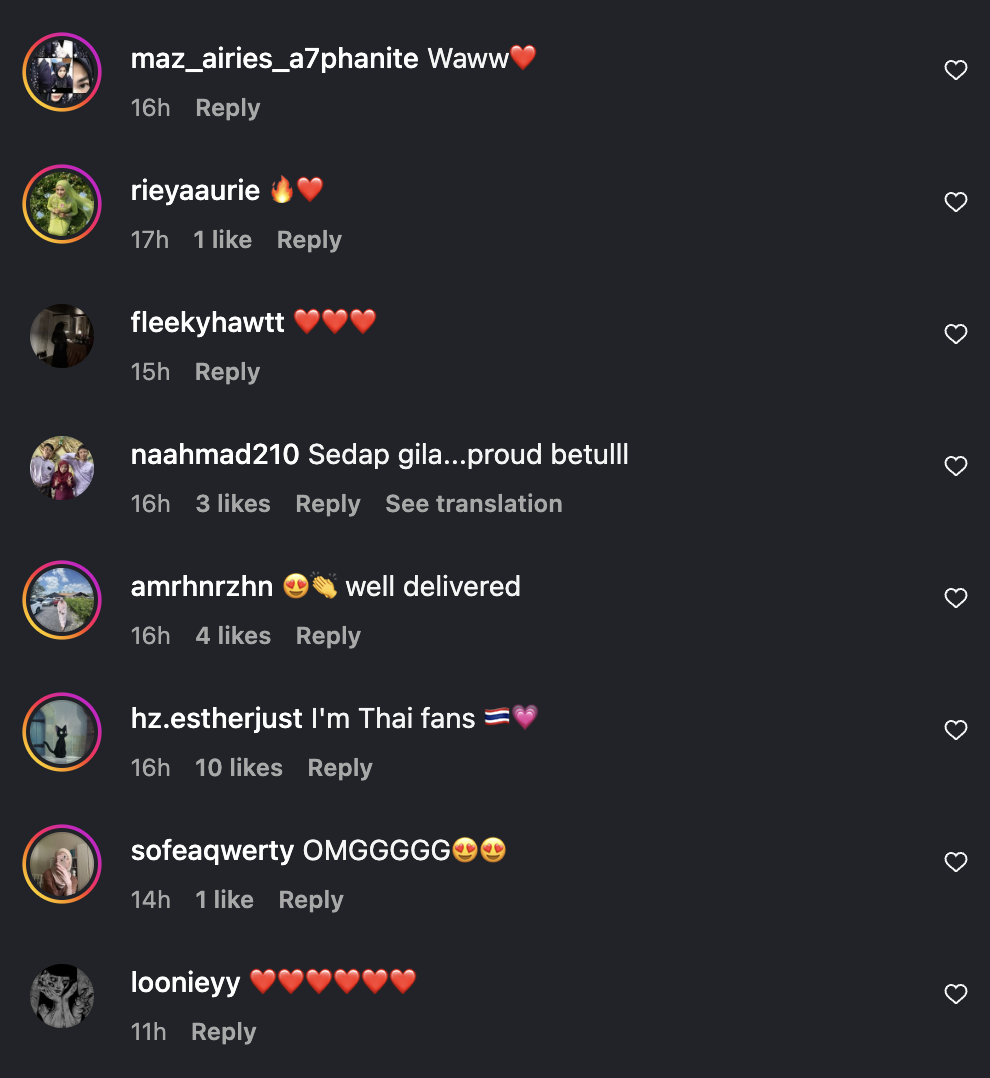Like the naahmad210 comment heart icon
This screenshot has height=1078, width=990.
point(956,465)
